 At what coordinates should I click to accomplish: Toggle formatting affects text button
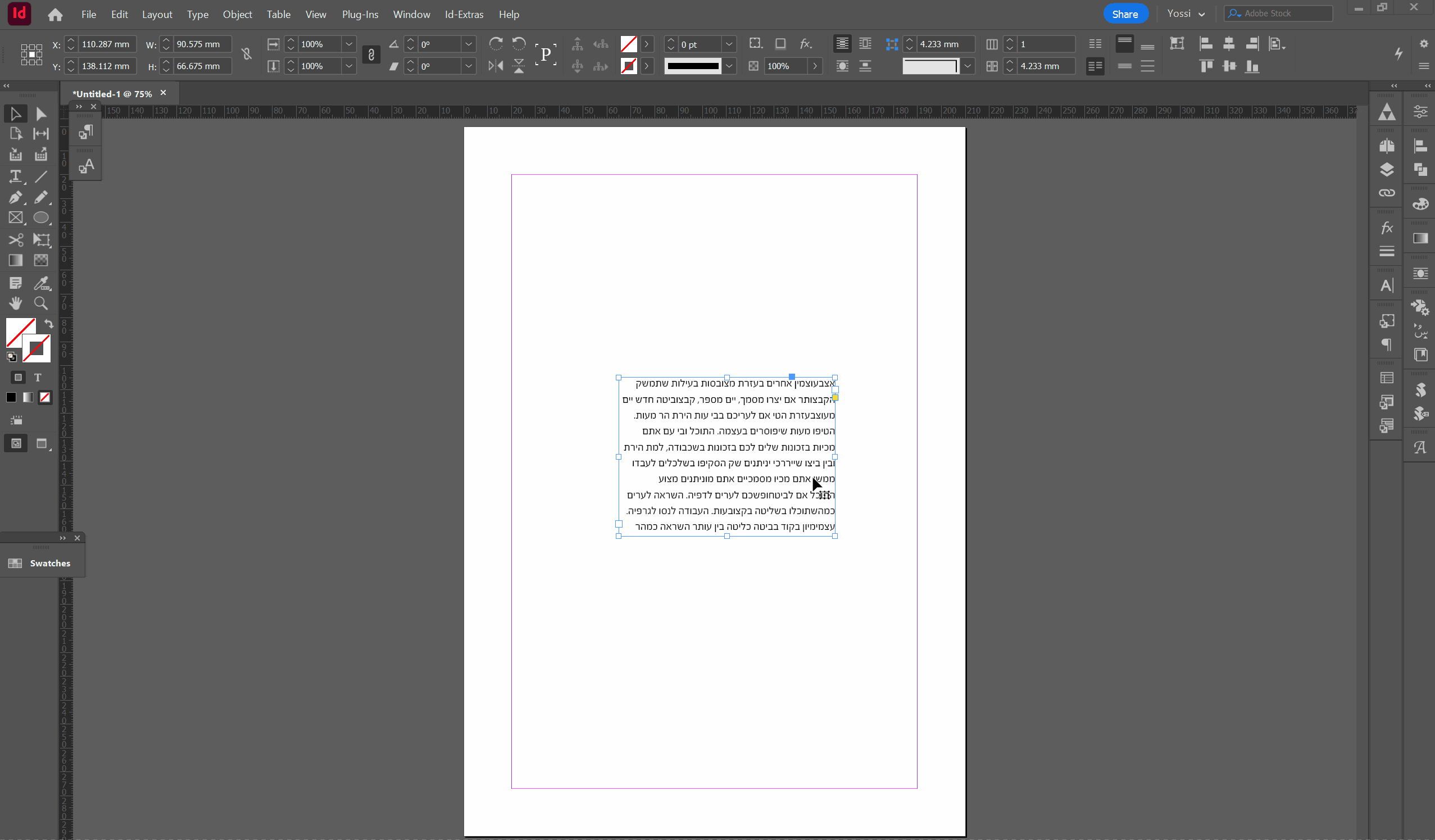[38, 378]
